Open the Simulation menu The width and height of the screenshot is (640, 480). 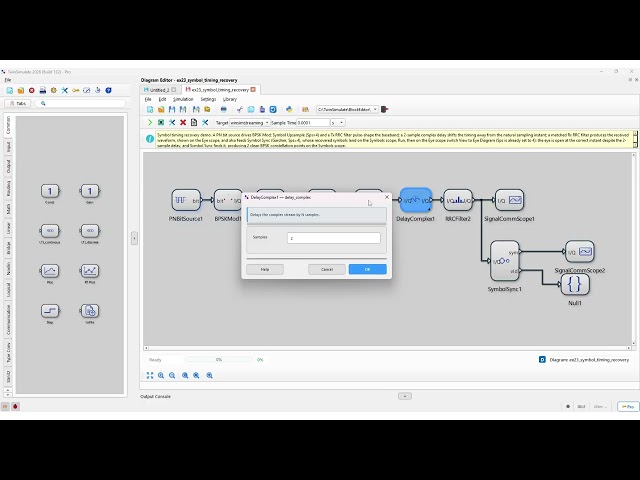(x=183, y=99)
